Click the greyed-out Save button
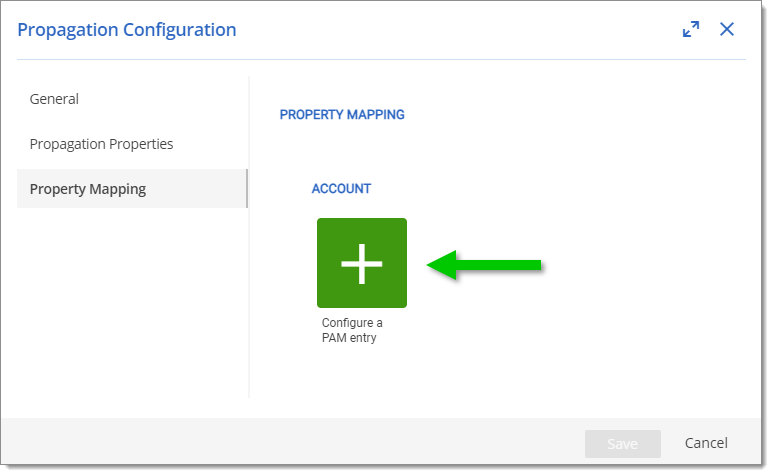Viewport: 772px width, 475px height. click(x=623, y=444)
